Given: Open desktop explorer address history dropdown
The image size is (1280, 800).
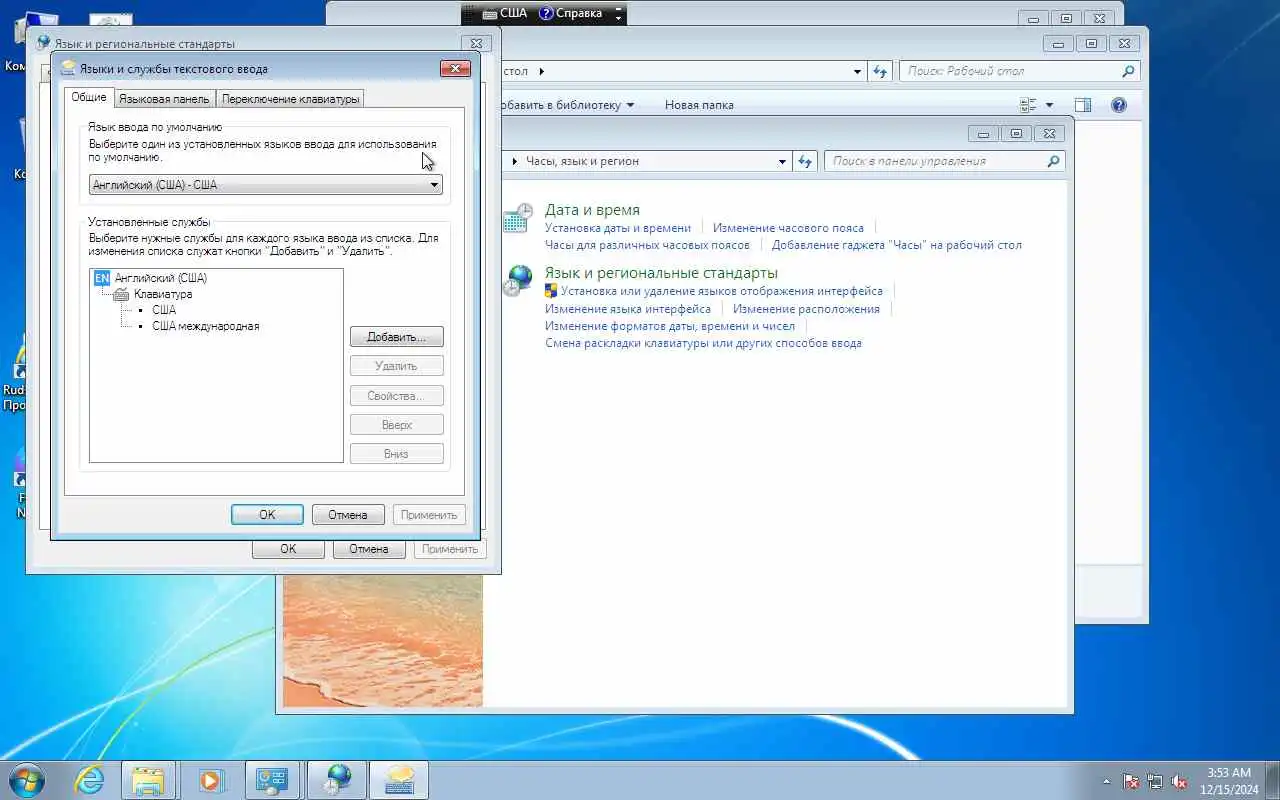Looking at the screenshot, I should (857, 71).
